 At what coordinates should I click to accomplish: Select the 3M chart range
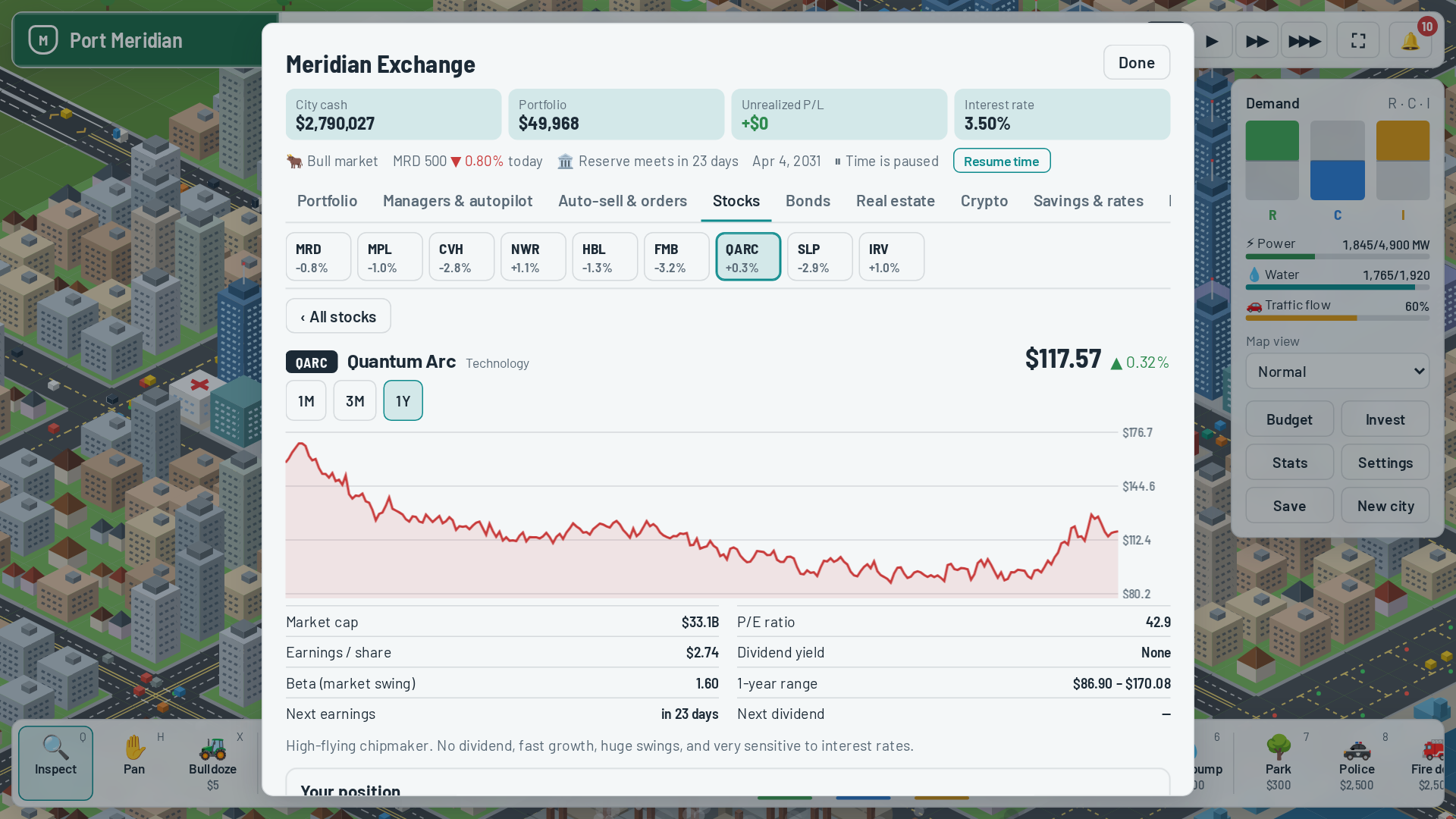coord(355,400)
